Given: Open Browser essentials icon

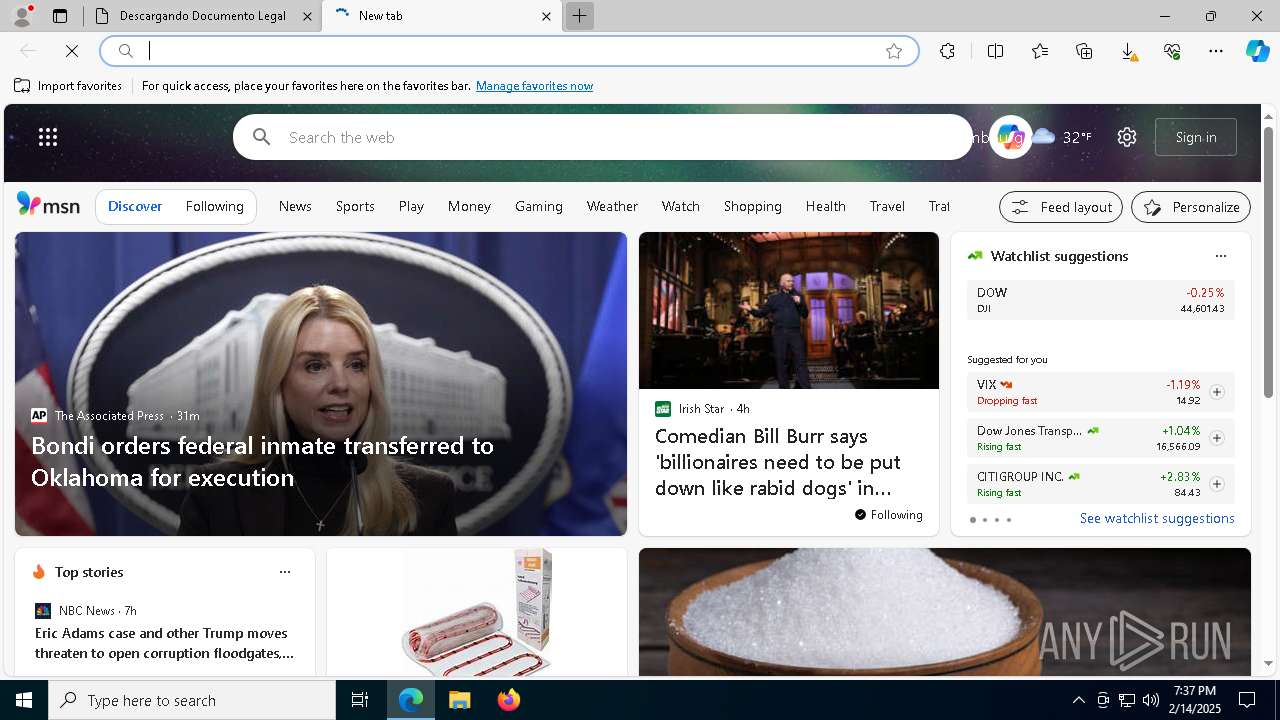Looking at the screenshot, I should point(1172,51).
